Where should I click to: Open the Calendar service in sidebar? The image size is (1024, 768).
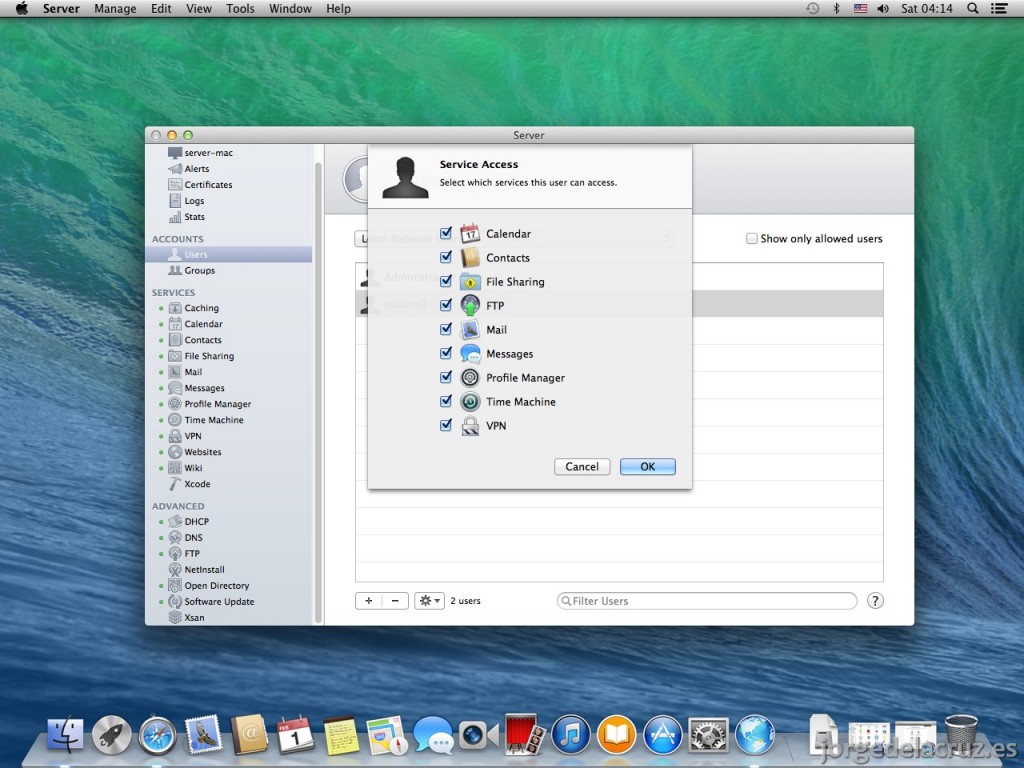point(195,324)
